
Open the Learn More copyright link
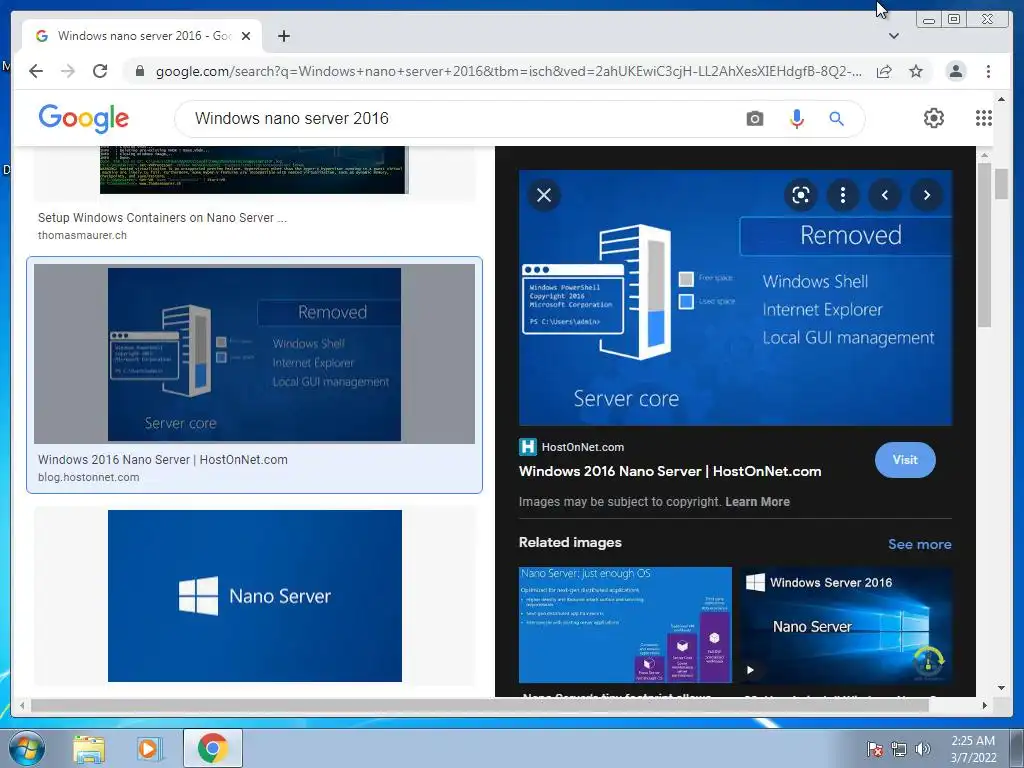coord(758,502)
